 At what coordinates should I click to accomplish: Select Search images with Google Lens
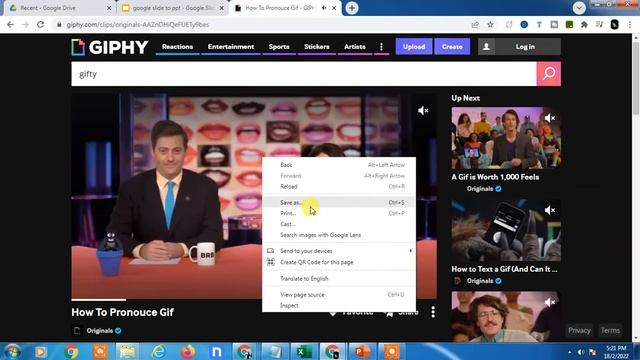point(339,235)
